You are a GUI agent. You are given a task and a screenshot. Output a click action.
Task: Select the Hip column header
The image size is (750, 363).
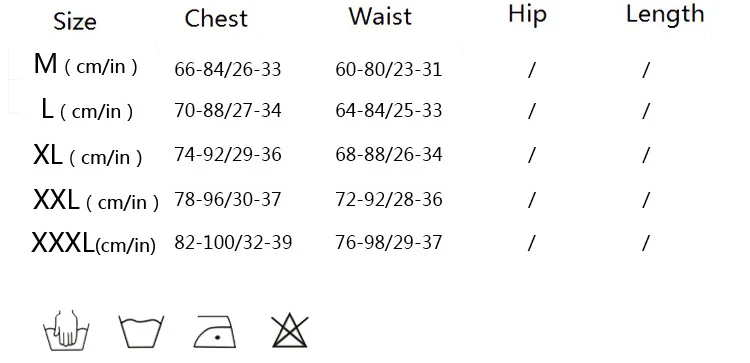(527, 15)
